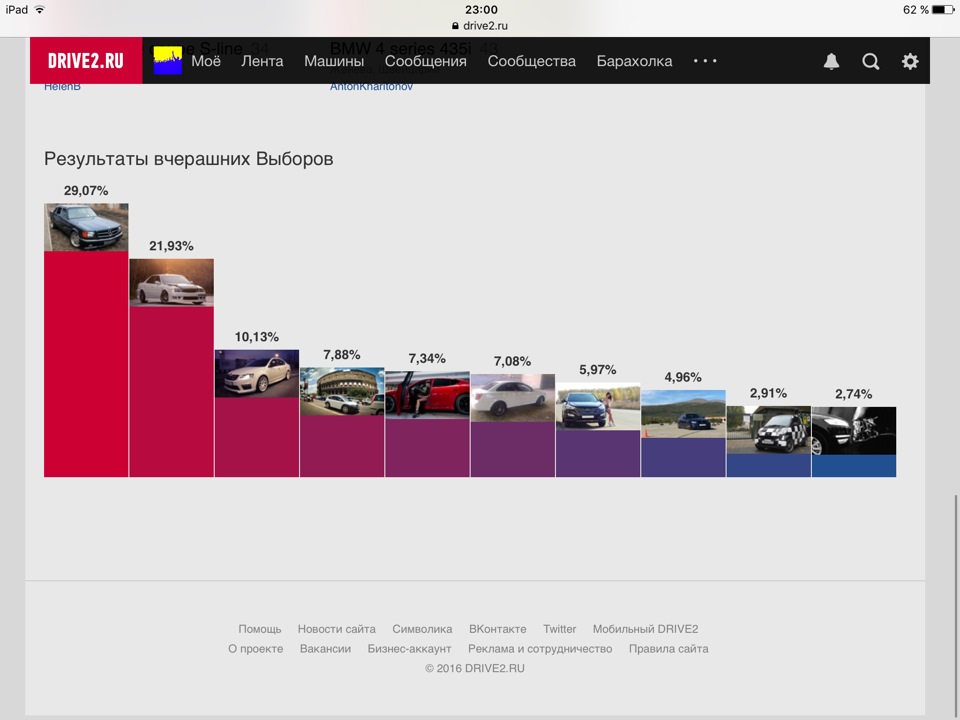This screenshot has height=720, width=960.
Task: Open the 7,88% Colosseum car photo
Action: pos(342,391)
